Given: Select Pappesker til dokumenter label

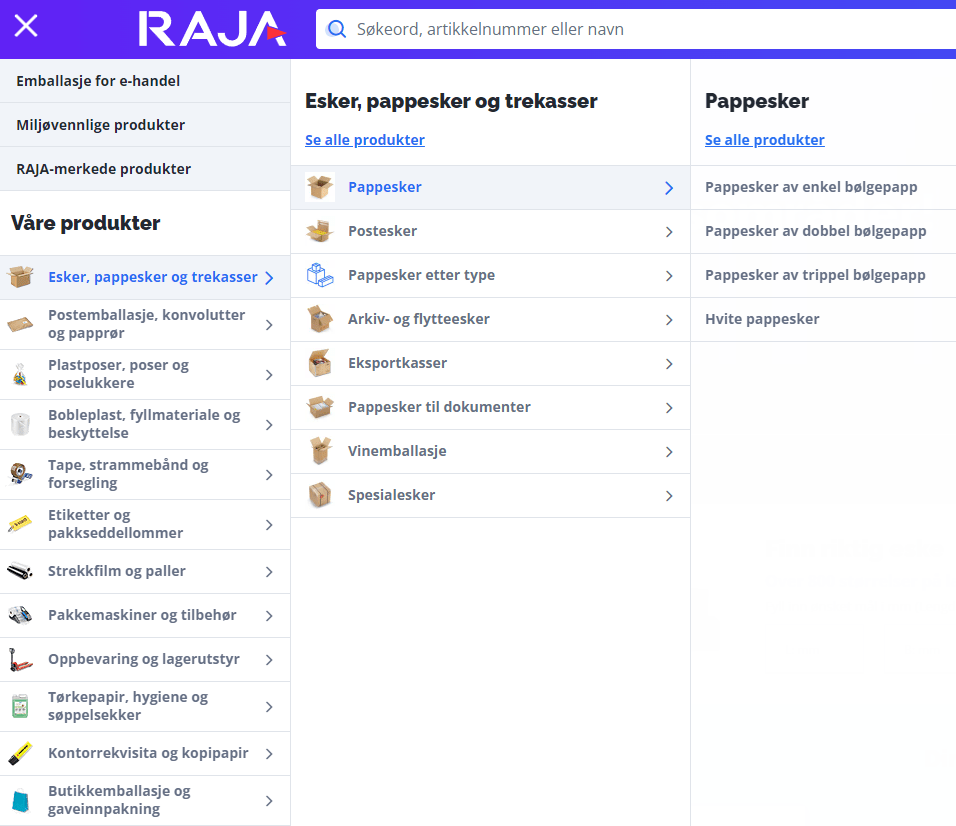Looking at the screenshot, I should click(439, 407).
